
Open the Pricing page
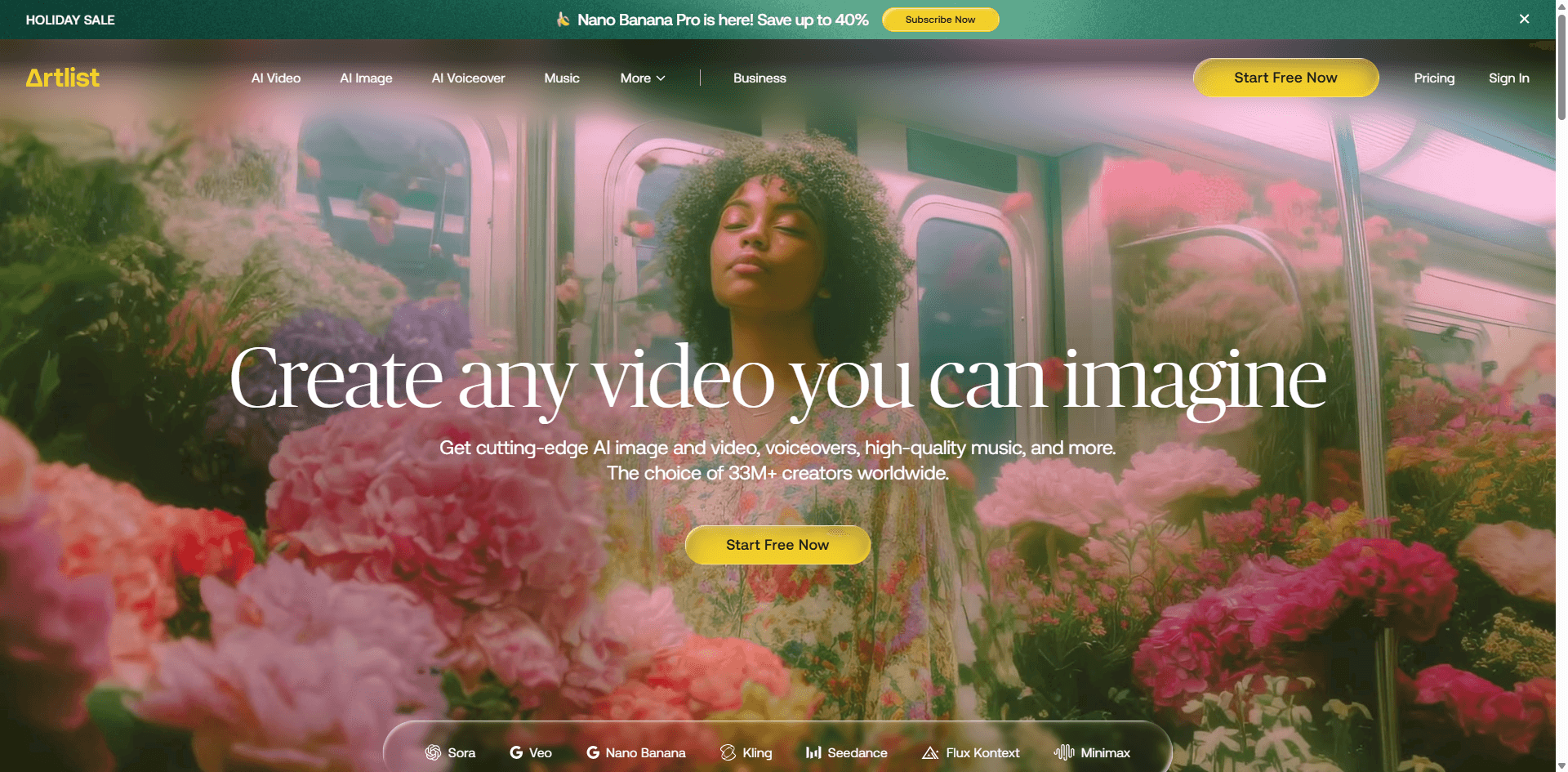(x=1434, y=78)
